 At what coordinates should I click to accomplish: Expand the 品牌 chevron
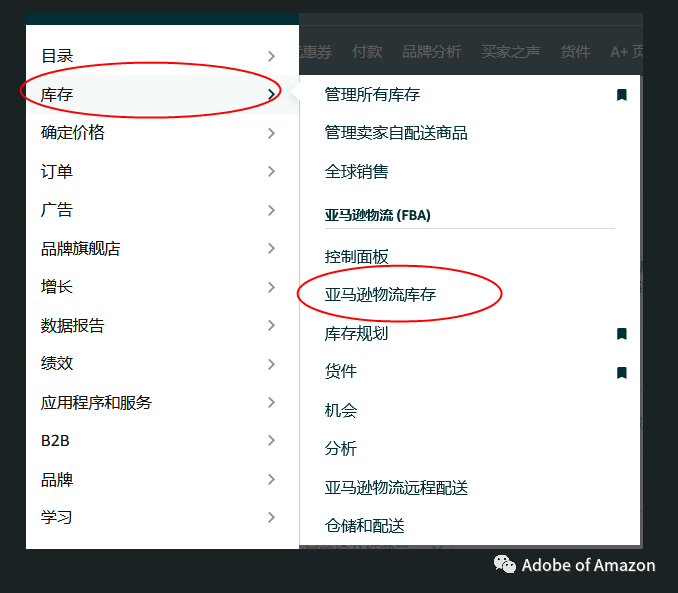(271, 479)
